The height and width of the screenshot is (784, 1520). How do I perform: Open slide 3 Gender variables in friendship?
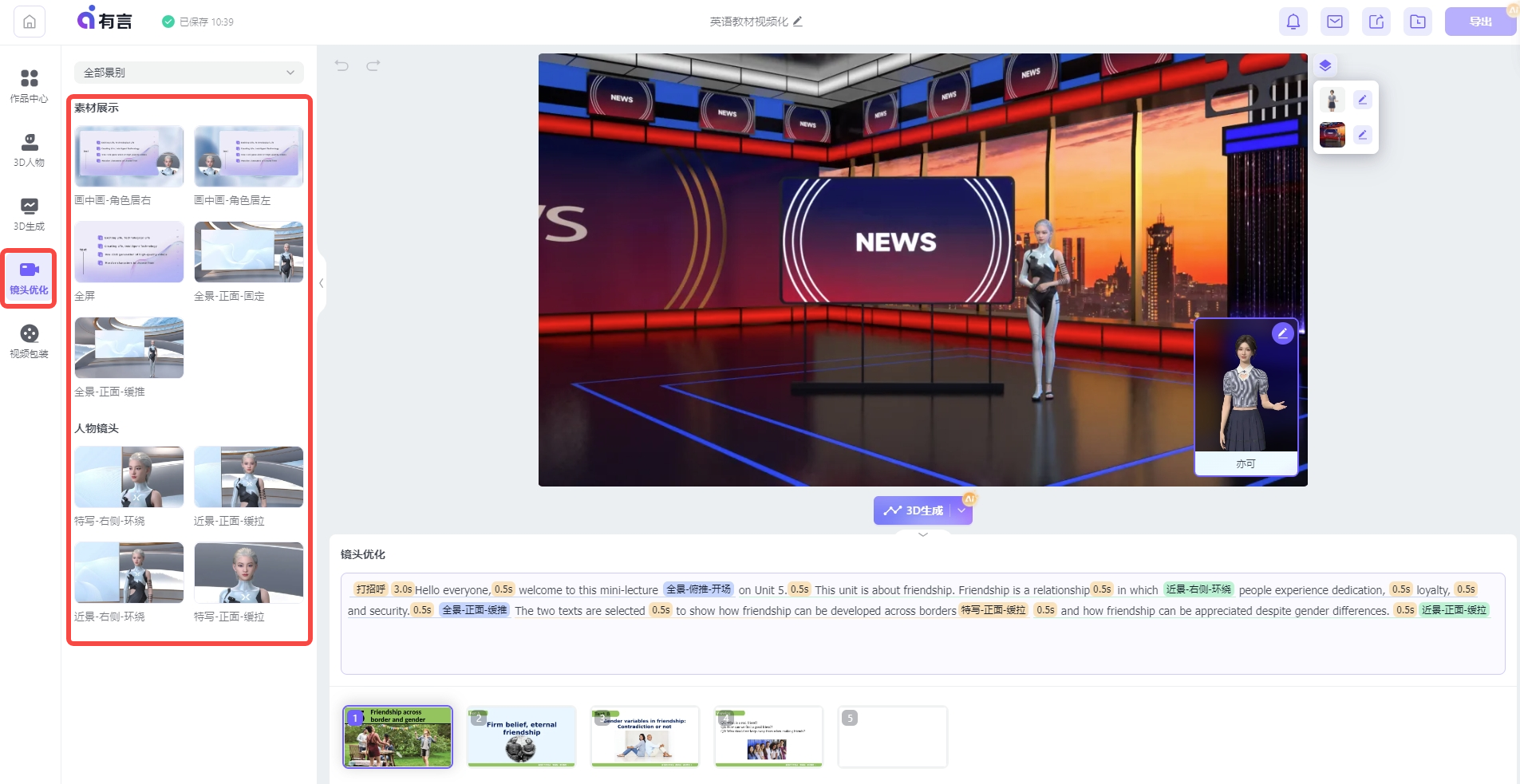645,737
